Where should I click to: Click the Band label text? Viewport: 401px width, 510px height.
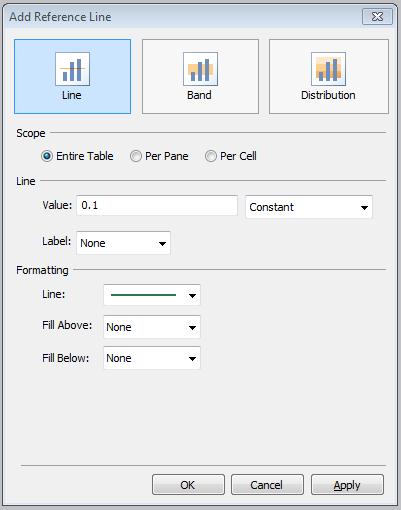pyautogui.click(x=199, y=95)
